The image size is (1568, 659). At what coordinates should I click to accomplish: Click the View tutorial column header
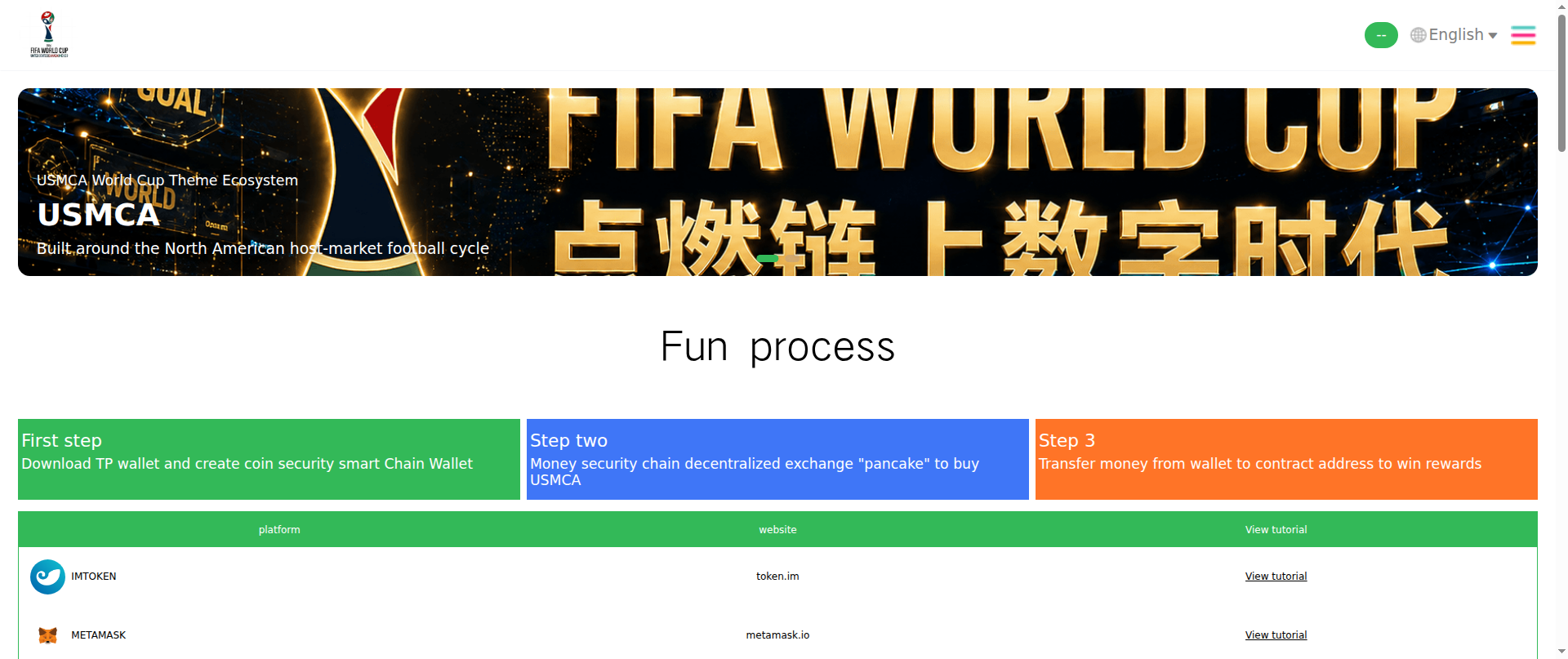(1276, 530)
